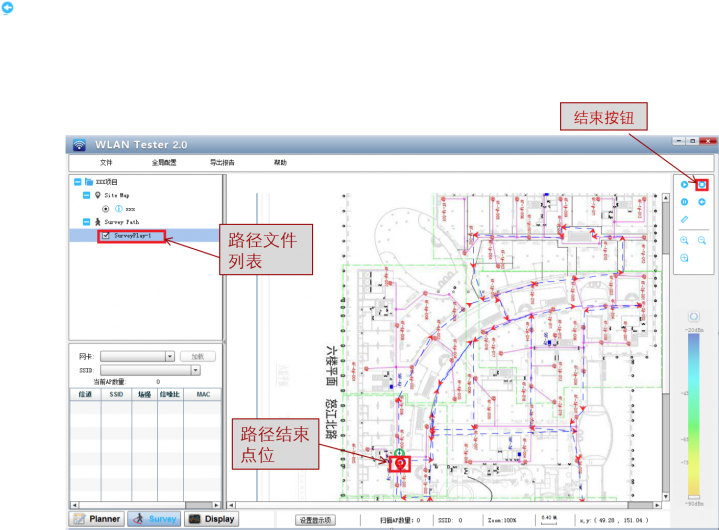Switch to the Planner tab
719x530 pixels.
(97, 519)
